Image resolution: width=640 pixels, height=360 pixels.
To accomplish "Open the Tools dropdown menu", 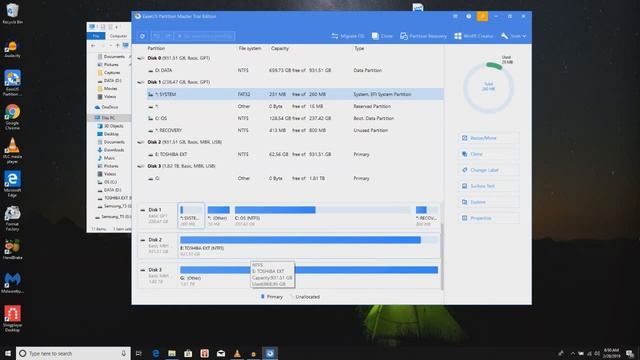I will pos(513,36).
